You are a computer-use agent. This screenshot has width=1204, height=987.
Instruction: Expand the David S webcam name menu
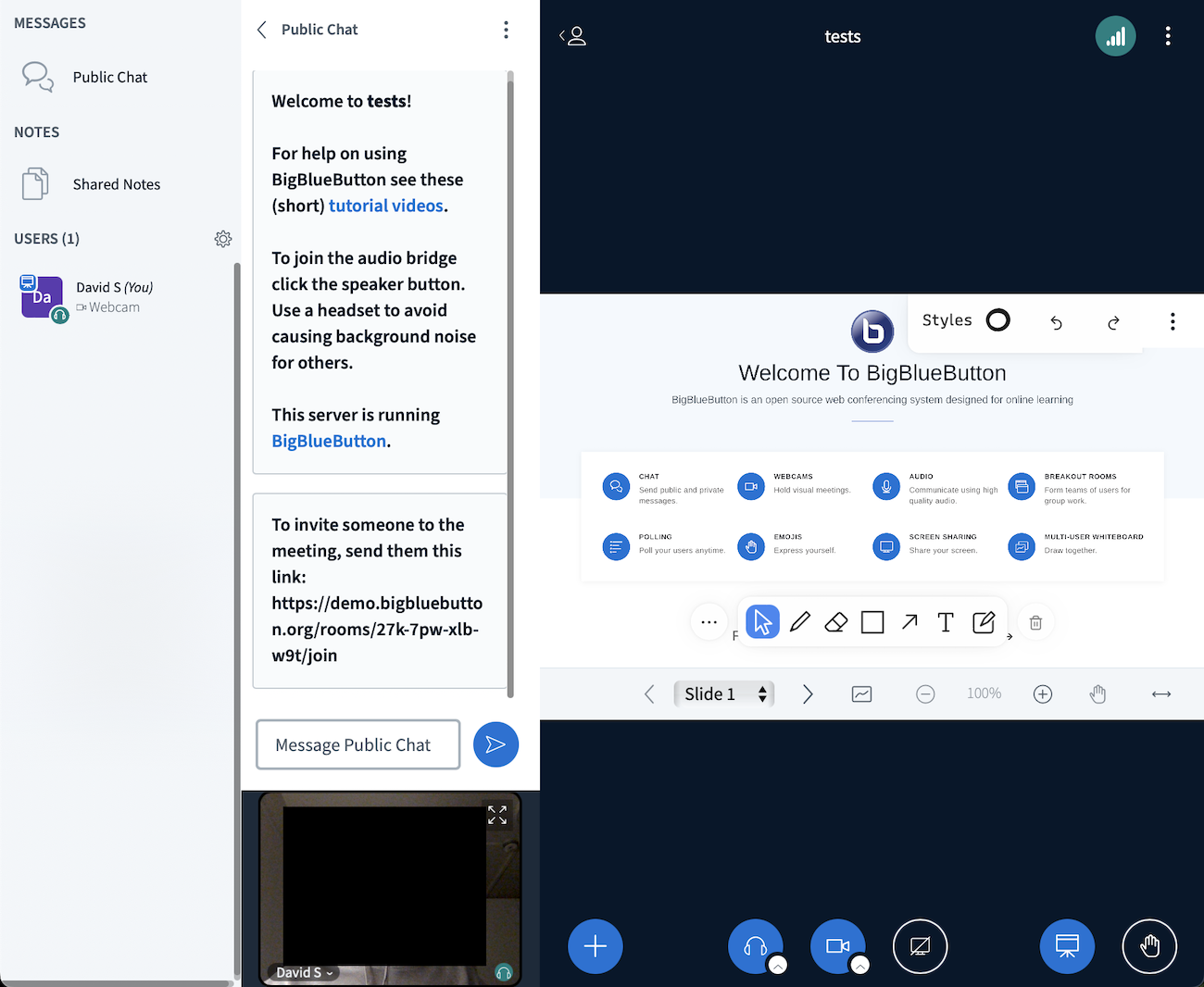click(x=304, y=972)
